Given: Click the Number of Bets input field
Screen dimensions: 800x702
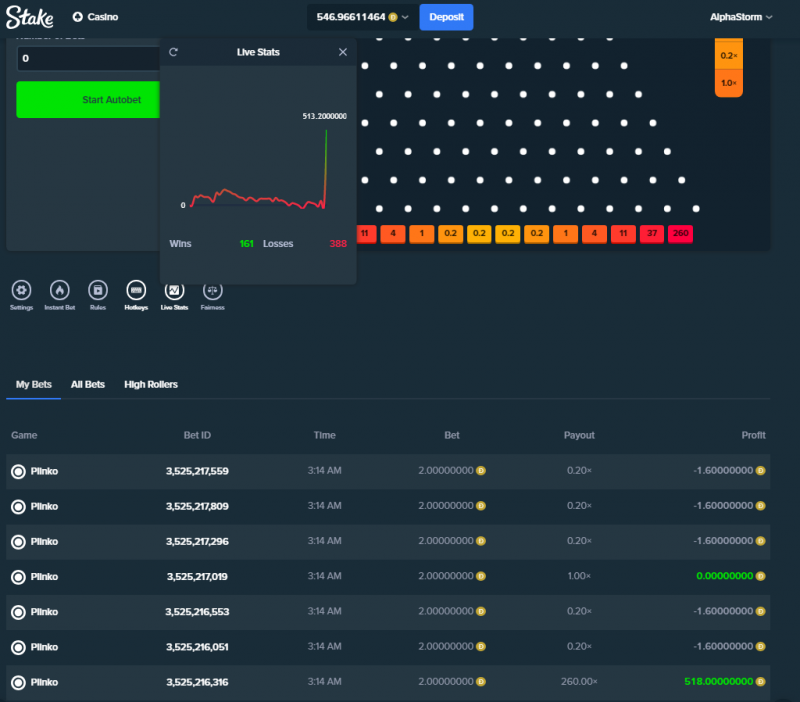Looking at the screenshot, I should tap(88, 58).
